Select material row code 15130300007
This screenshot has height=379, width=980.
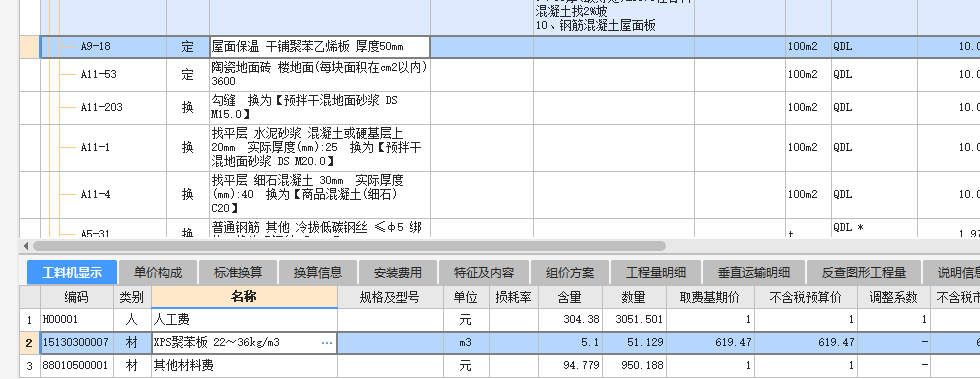pos(76,343)
